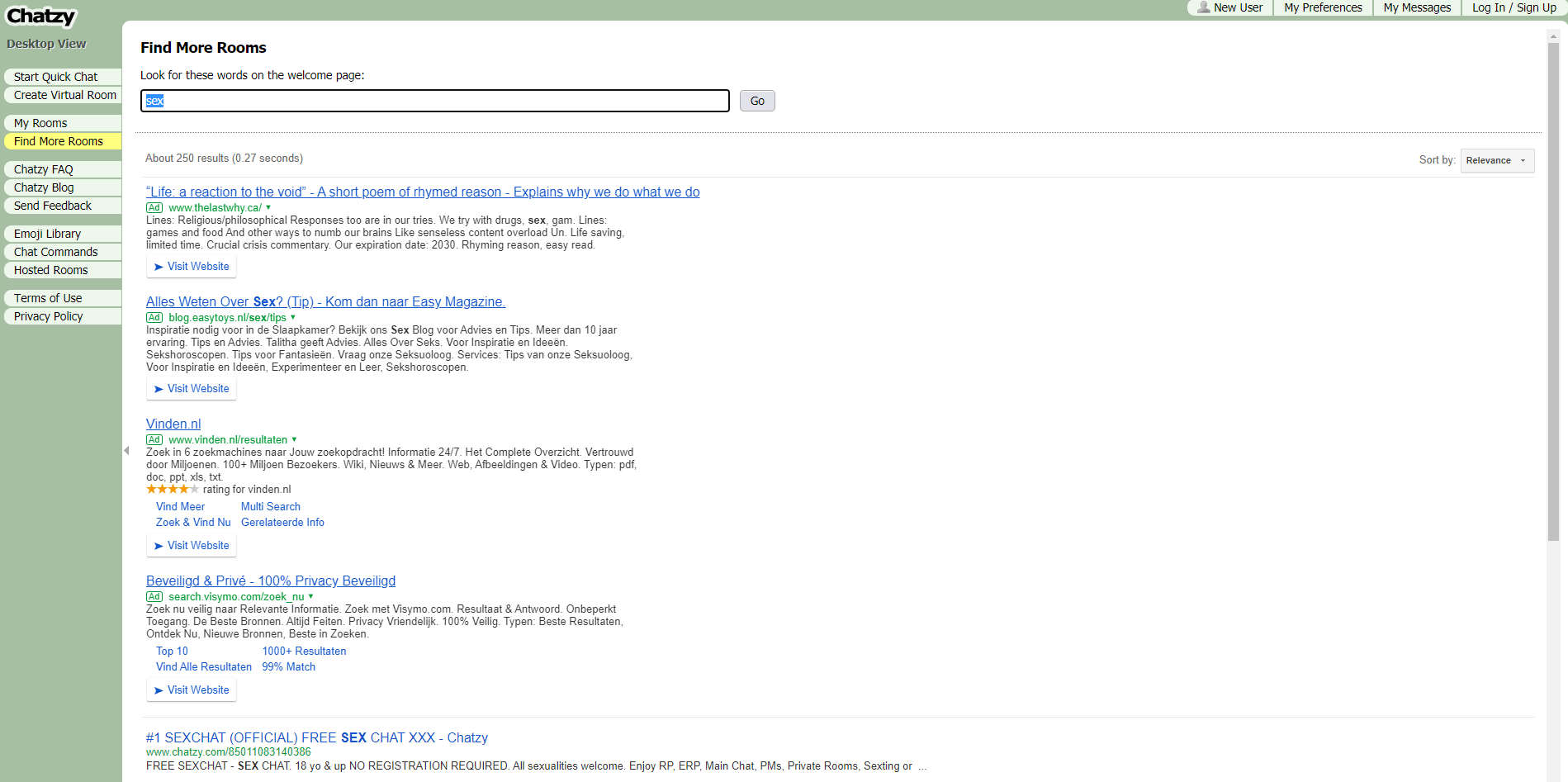Click the Ad badge next to blog.easytoys.nl
Image resolution: width=1568 pixels, height=782 pixels.
[154, 318]
